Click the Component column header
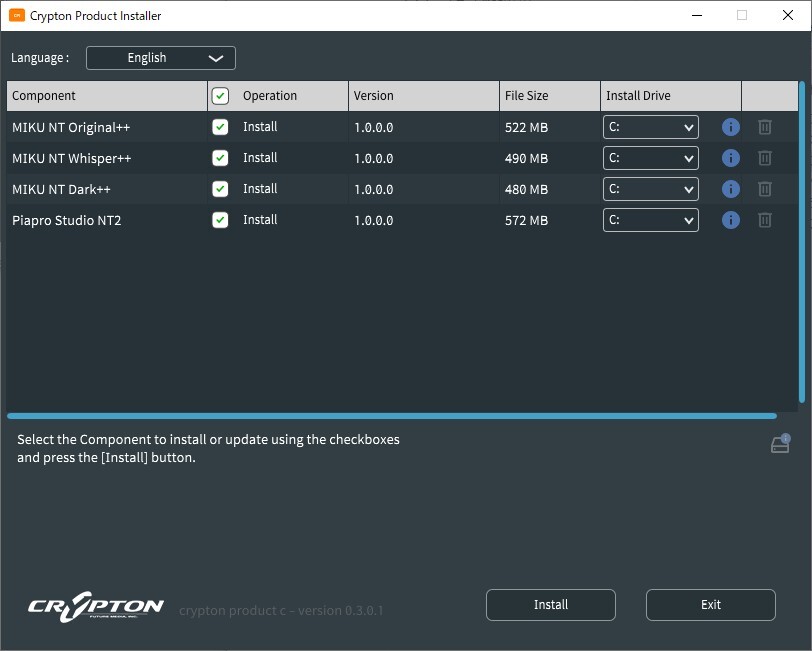Viewport: 812px width, 651px height. (x=107, y=96)
